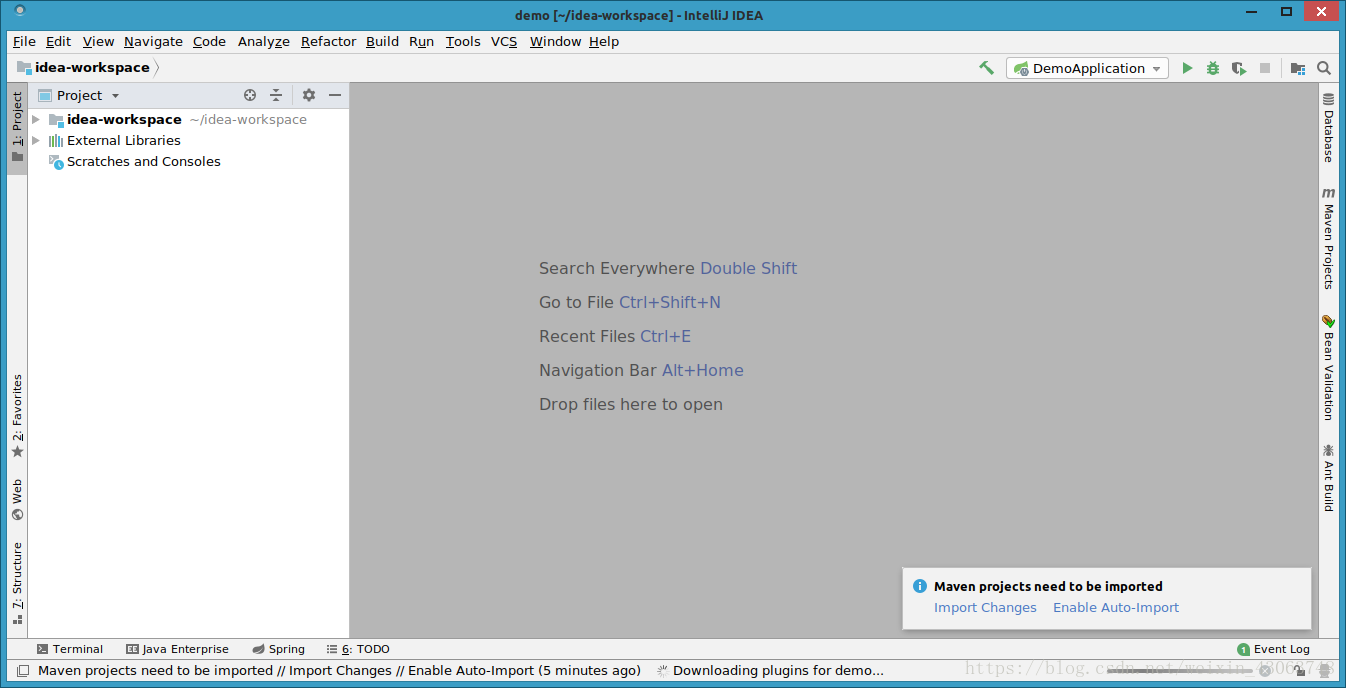
Task: Open the Analyze menu
Action: pos(264,41)
